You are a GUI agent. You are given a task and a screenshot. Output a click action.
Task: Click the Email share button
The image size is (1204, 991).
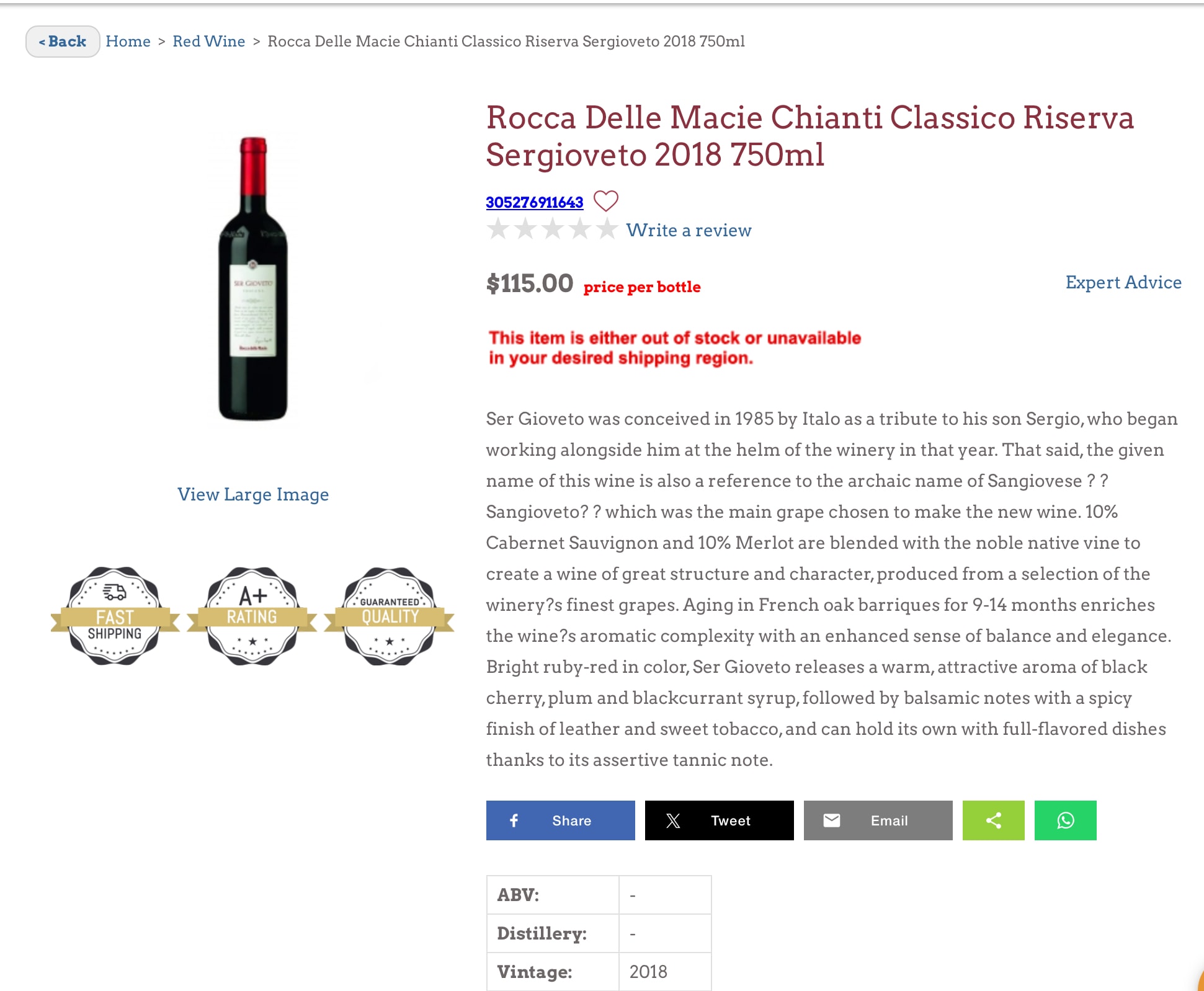pyautogui.click(x=878, y=820)
